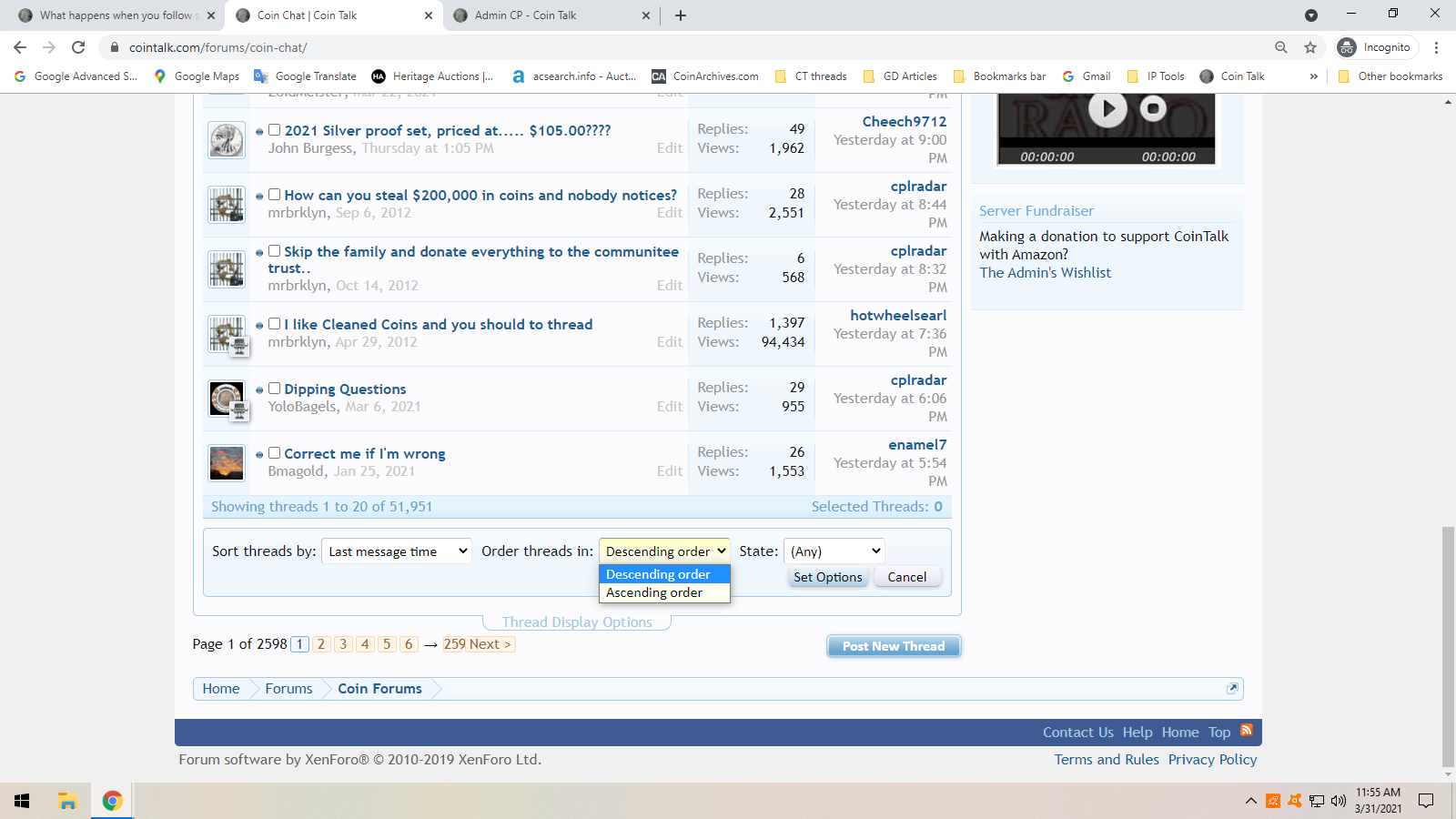The image size is (1456, 819).
Task: Open the GD Articles bookmark folder
Action: [900, 76]
